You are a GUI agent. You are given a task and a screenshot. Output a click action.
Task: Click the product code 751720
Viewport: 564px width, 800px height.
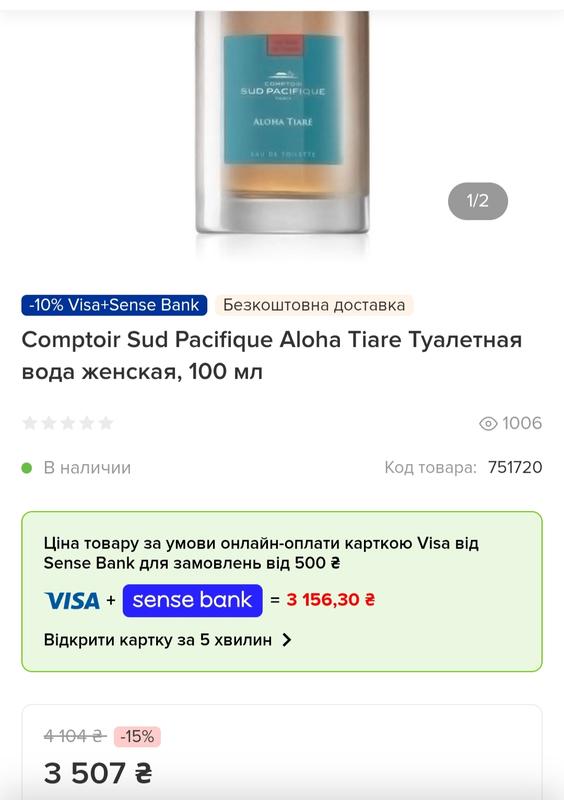point(515,467)
